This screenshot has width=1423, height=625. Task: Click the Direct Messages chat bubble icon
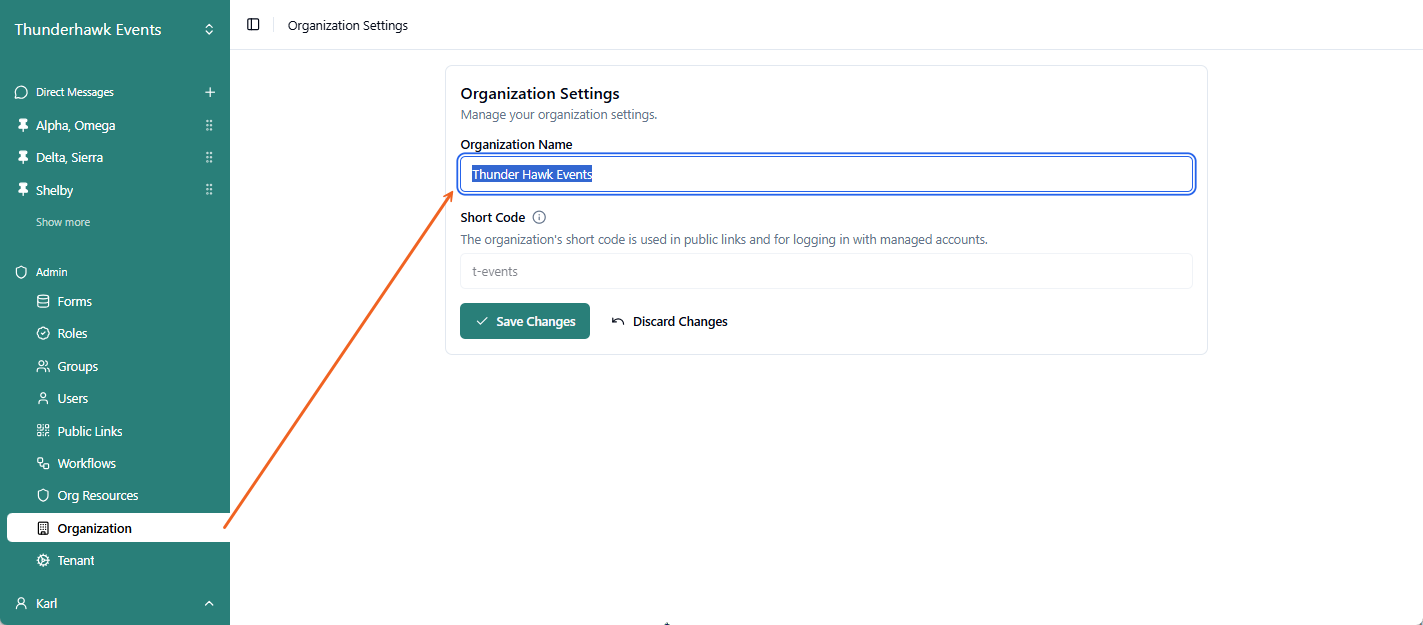(21, 92)
